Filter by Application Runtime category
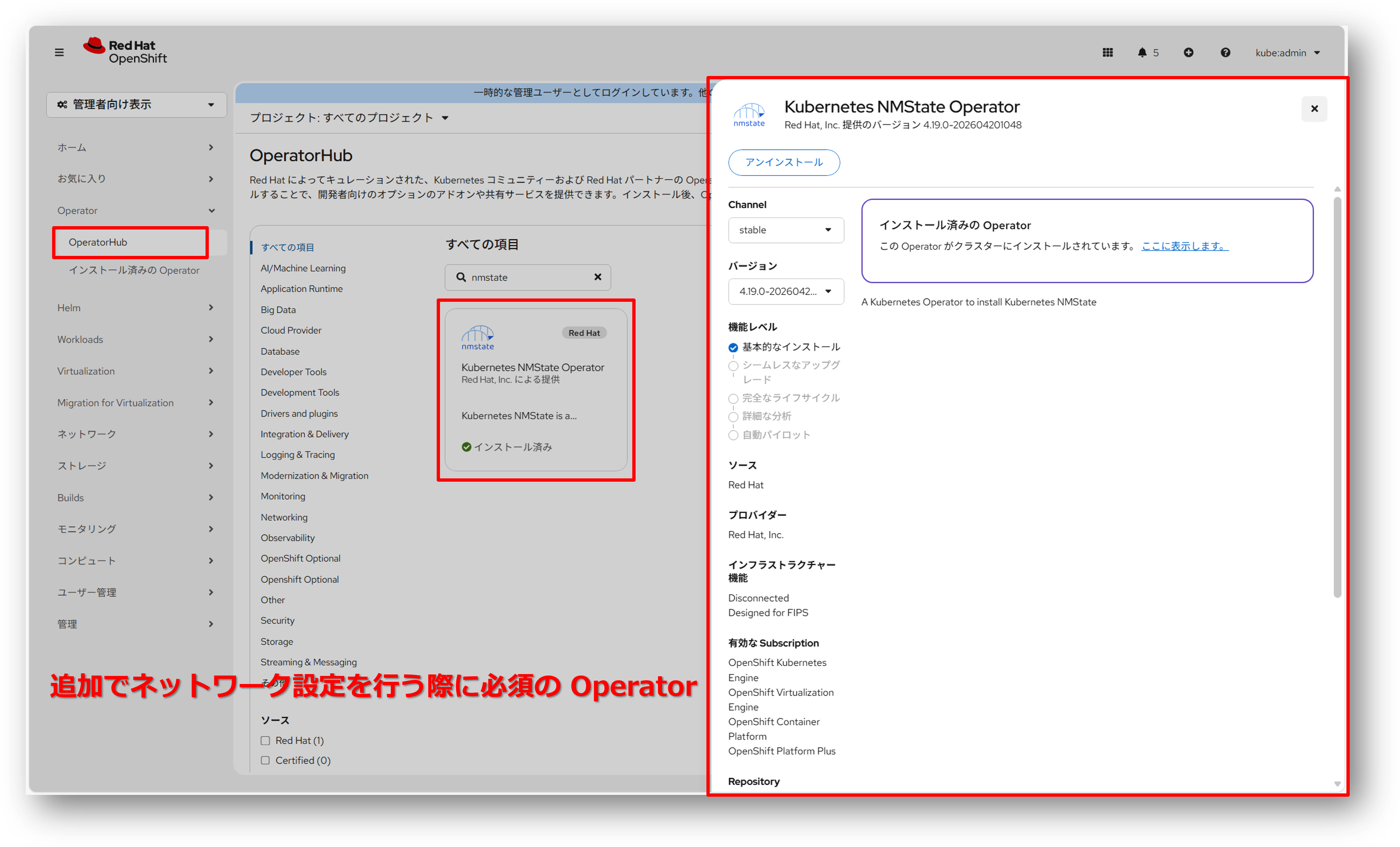 302,288
